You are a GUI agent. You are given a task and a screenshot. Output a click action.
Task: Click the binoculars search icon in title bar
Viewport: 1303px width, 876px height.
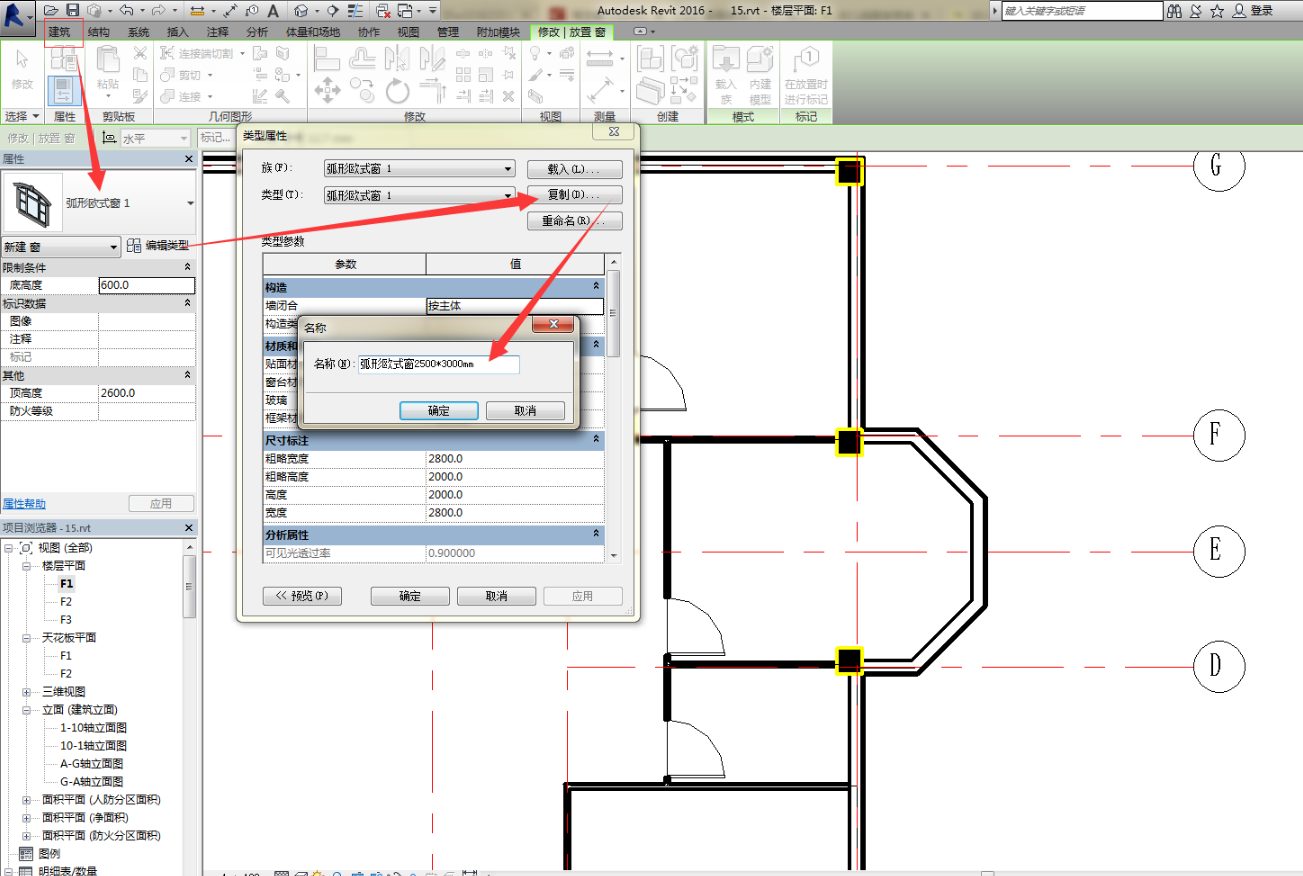point(1174,10)
